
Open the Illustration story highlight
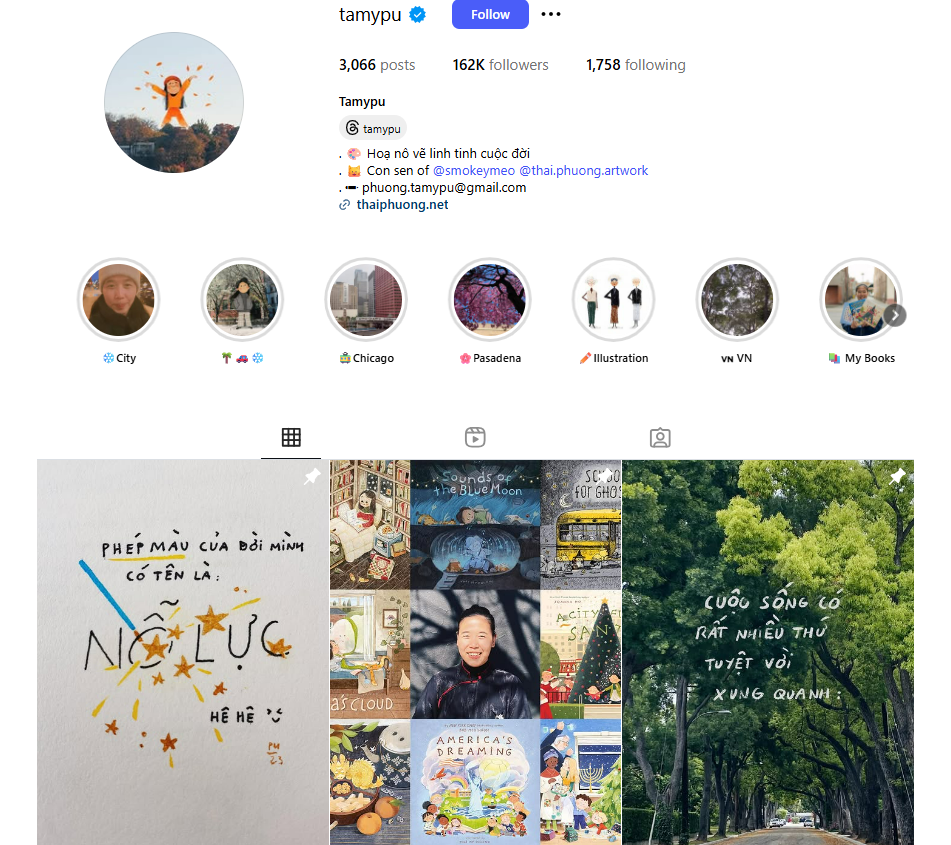613,300
